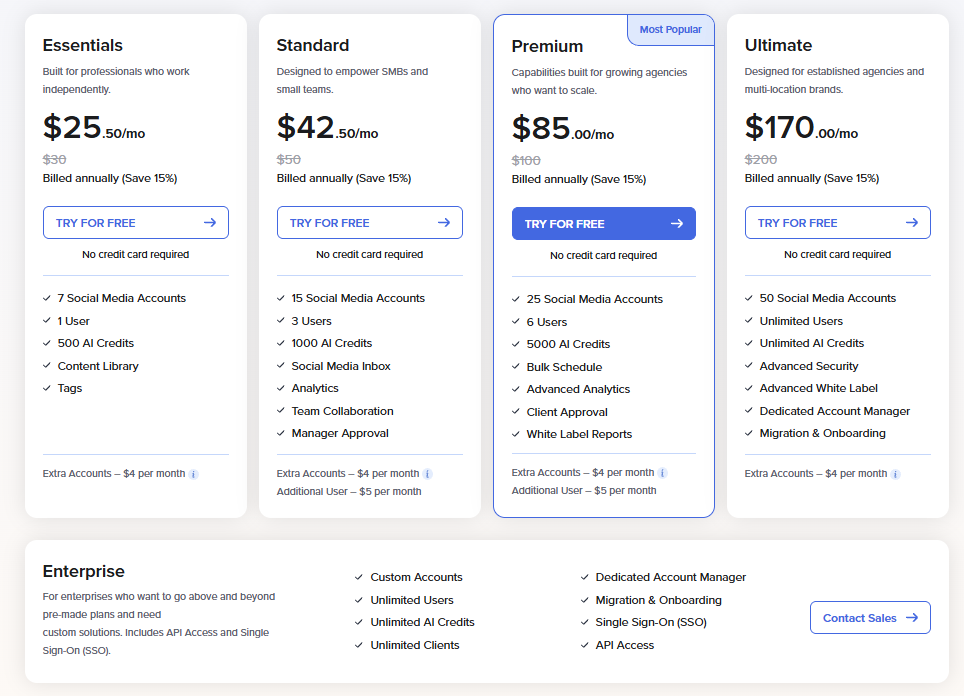
Task: Click the info icon beside Essentials Extra Accounts
Action: 193,474
